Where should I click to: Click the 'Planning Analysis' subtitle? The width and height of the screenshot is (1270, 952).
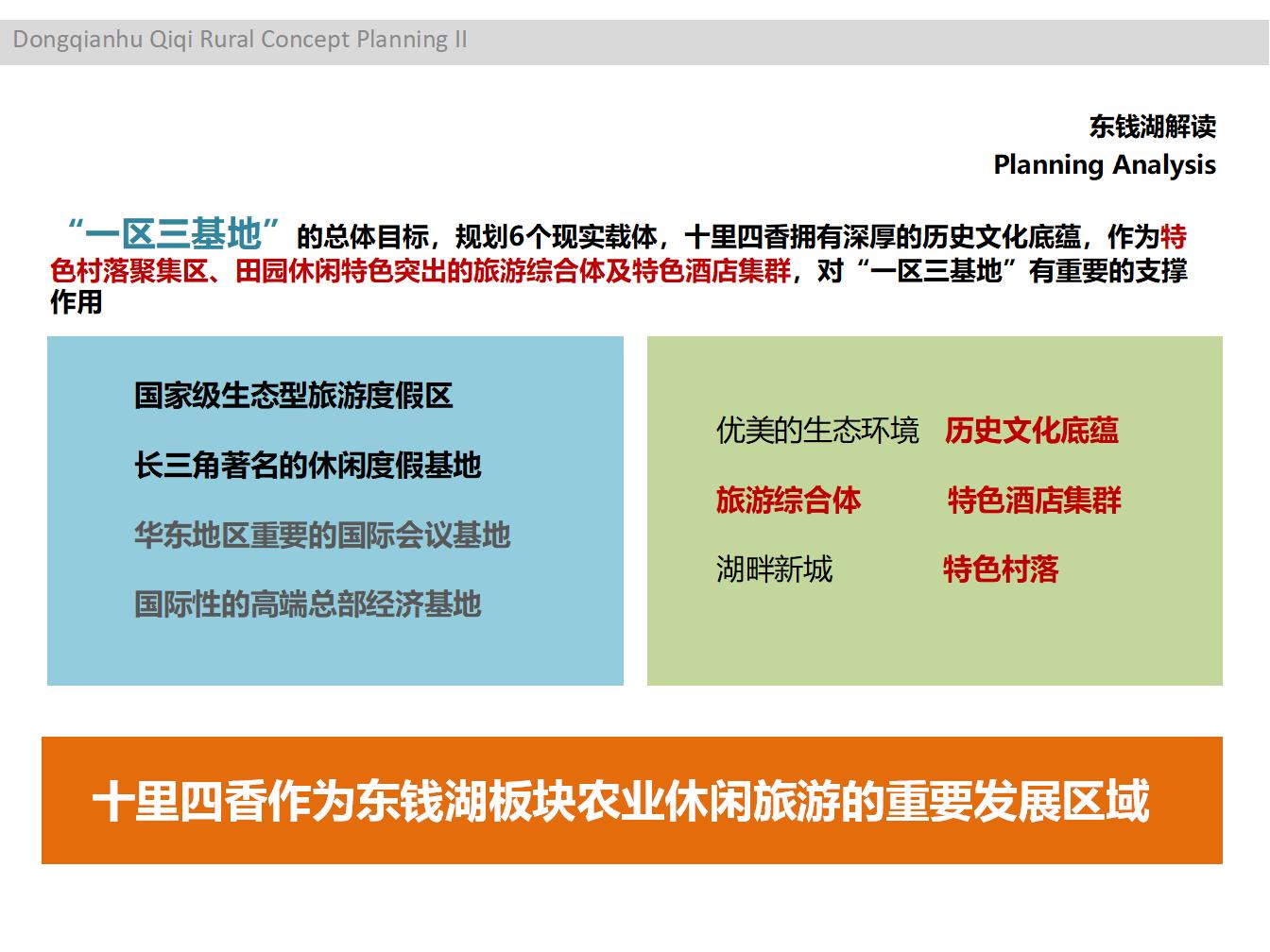point(1104,164)
